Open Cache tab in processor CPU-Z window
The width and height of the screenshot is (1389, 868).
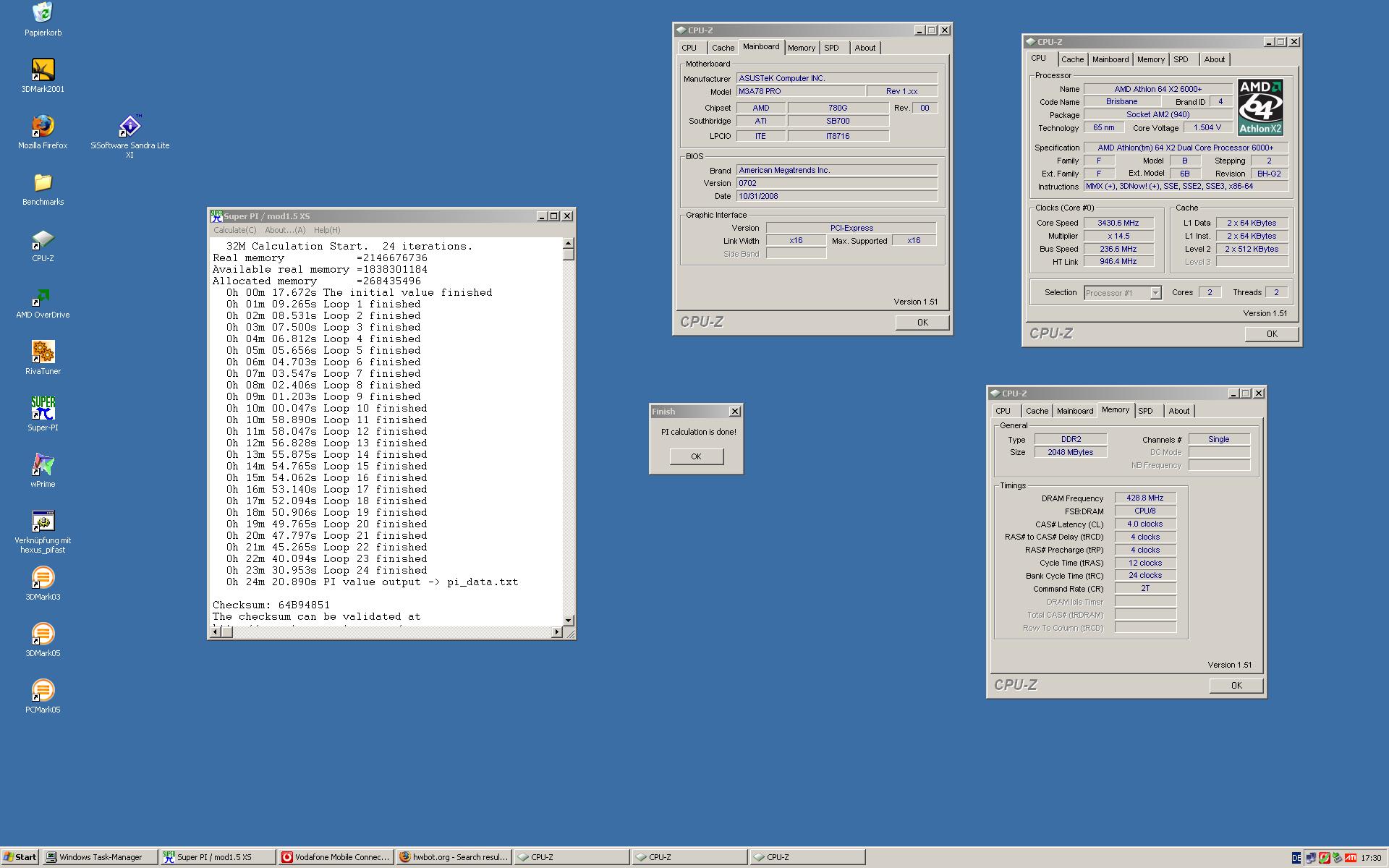(x=1072, y=59)
